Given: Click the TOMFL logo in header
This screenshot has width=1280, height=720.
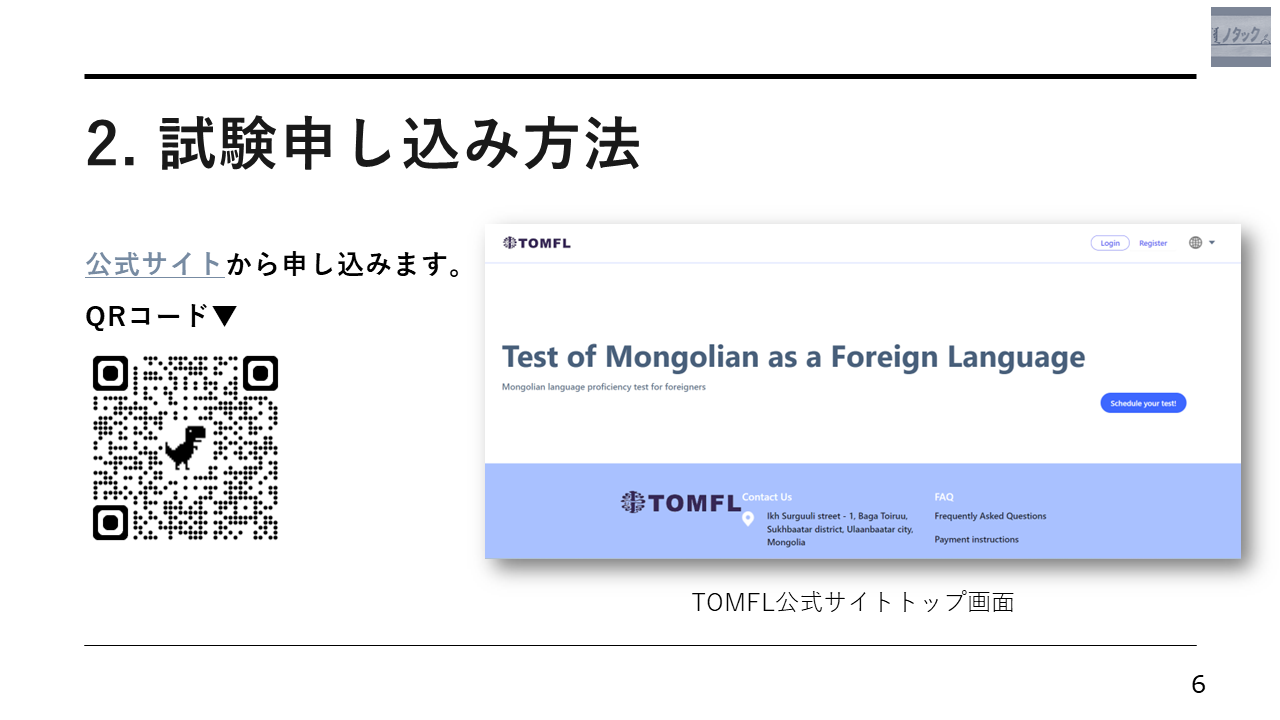Looking at the screenshot, I should coord(537,243).
